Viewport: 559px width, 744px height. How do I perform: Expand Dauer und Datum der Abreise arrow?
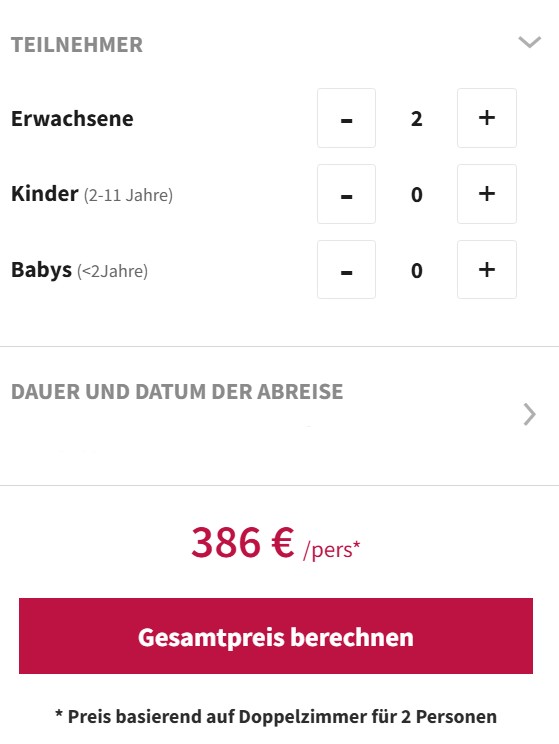[x=530, y=414]
